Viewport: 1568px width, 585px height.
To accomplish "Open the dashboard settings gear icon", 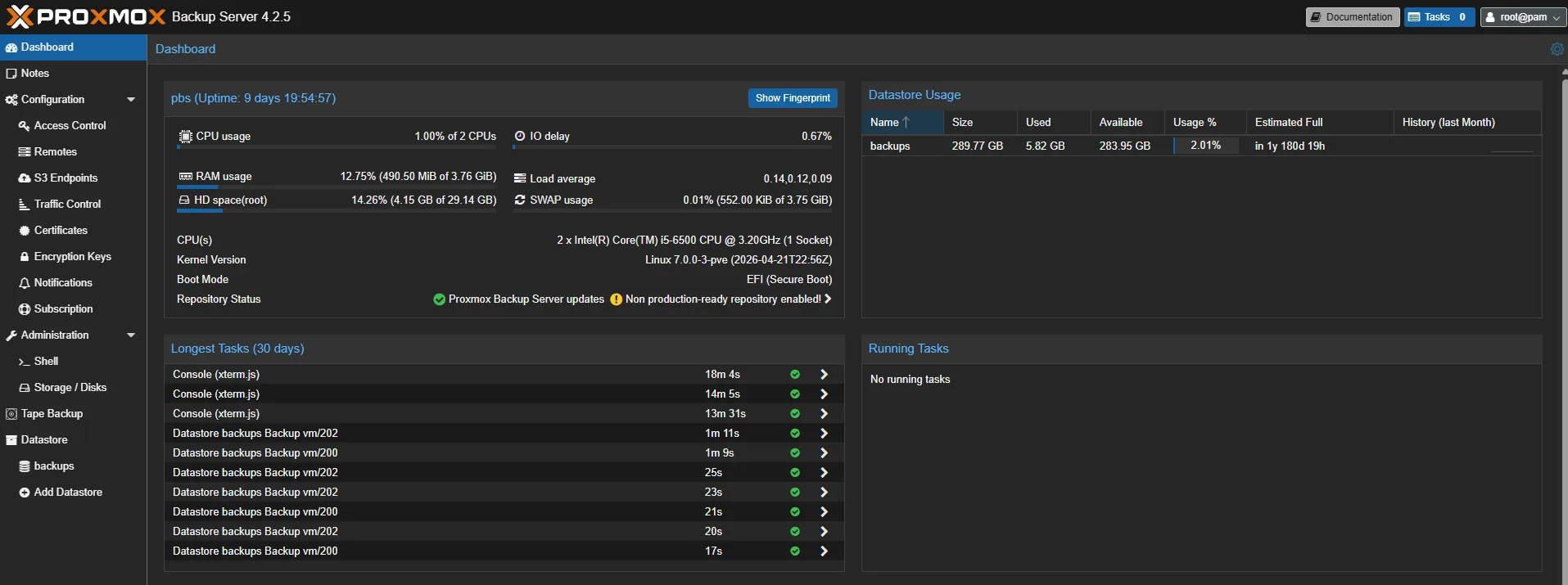I will click(1557, 49).
